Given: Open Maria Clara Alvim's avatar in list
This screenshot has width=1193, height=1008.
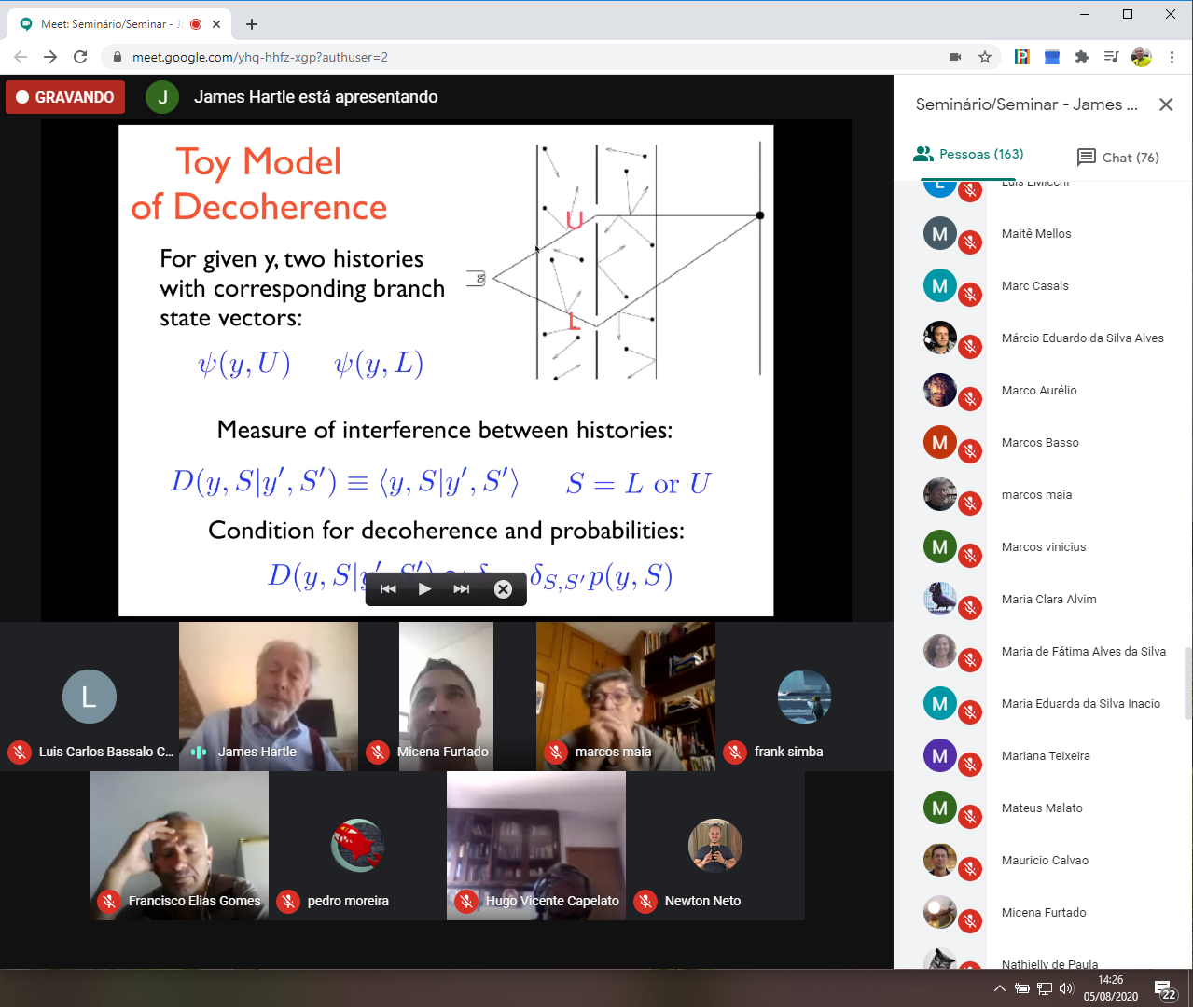Looking at the screenshot, I should point(940,599).
